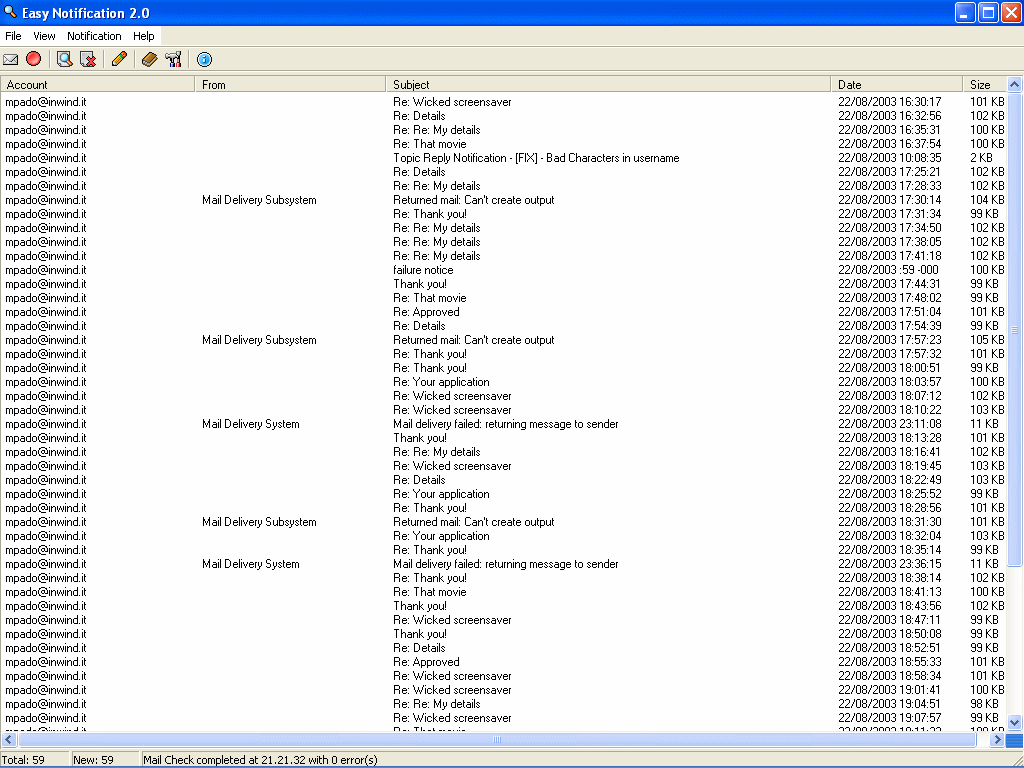Screen dimensions: 1024x768
Task: Click date cell 22/08/2003 19:07:57
Action: click(x=889, y=718)
